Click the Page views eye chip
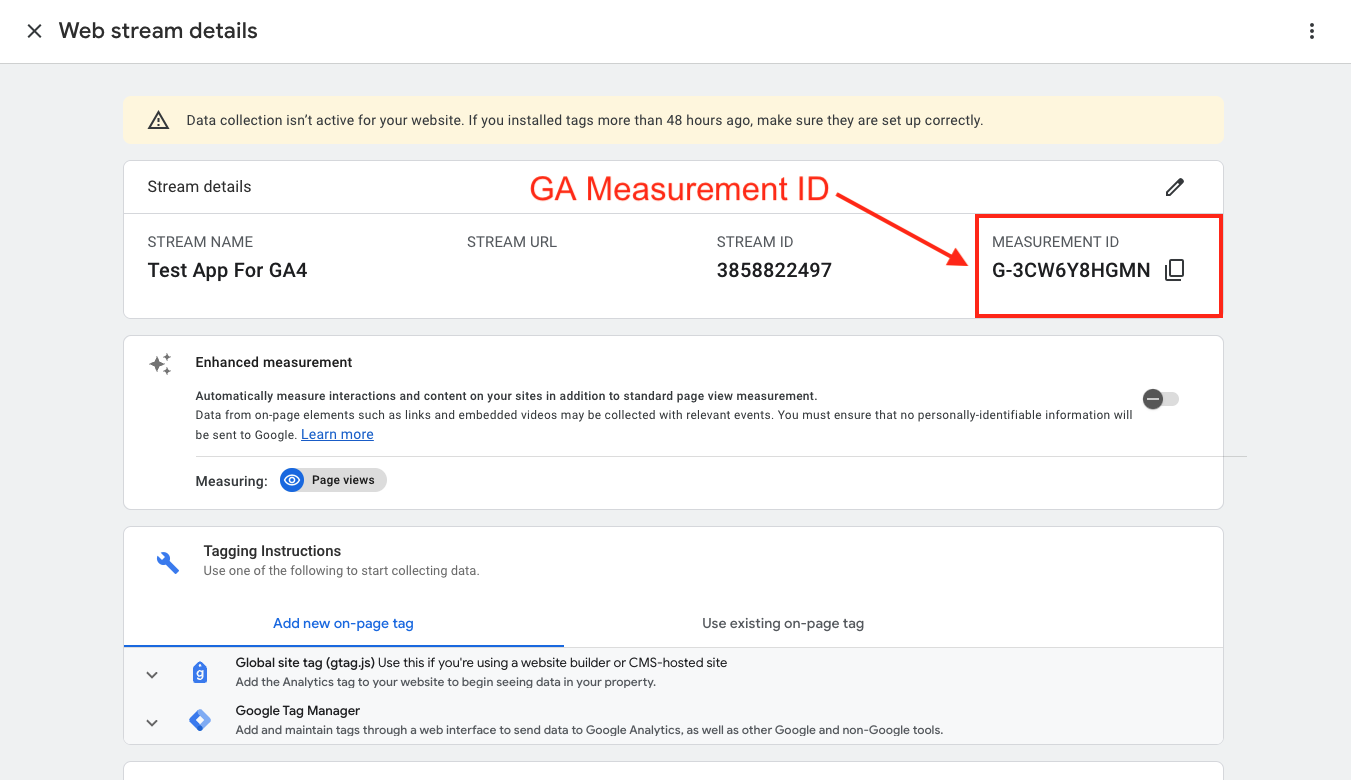 pyautogui.click(x=333, y=480)
